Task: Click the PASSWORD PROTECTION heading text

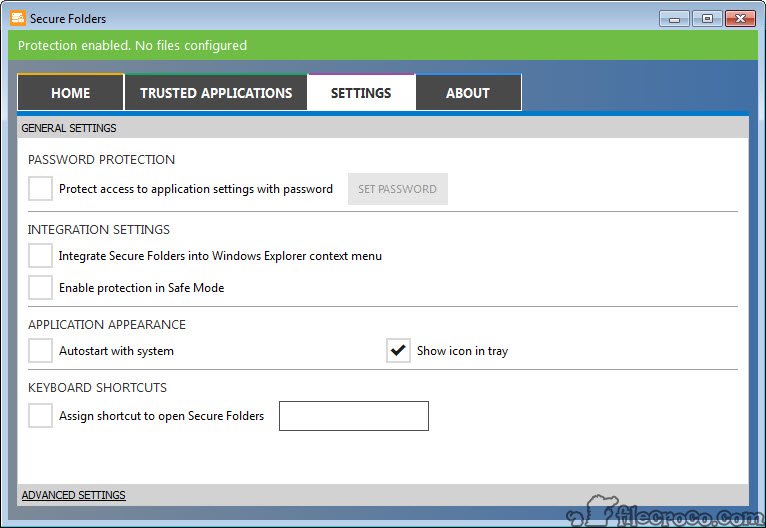Action: click(101, 160)
